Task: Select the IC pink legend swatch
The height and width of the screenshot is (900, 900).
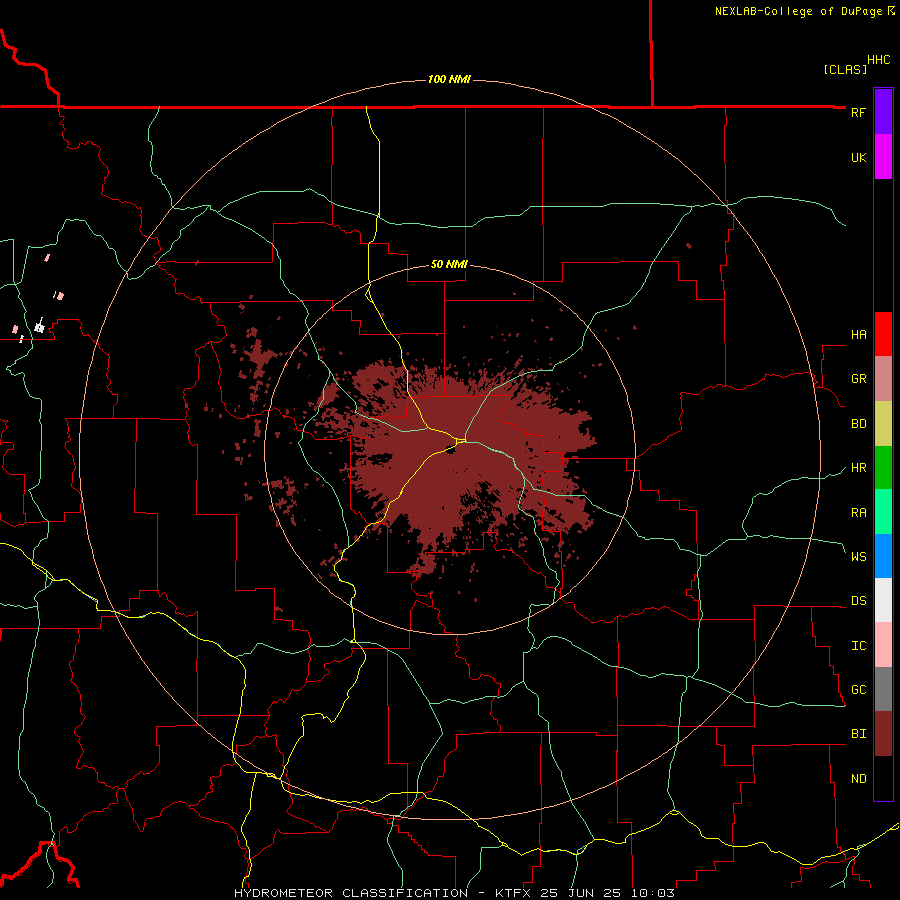Action: point(883,645)
